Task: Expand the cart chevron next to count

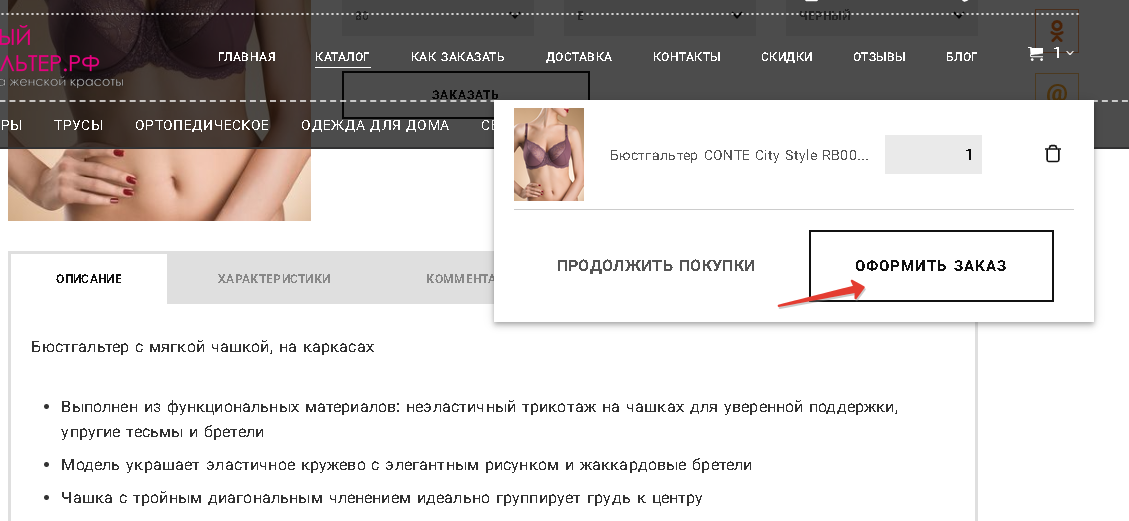Action: tap(1070, 53)
